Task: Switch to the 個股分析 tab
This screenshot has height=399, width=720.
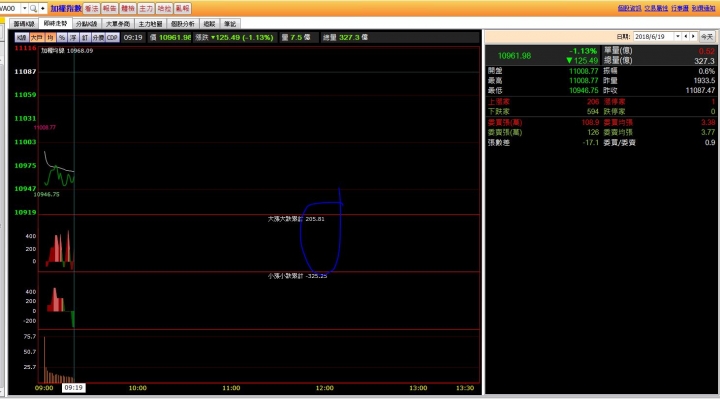Action: tap(183, 24)
